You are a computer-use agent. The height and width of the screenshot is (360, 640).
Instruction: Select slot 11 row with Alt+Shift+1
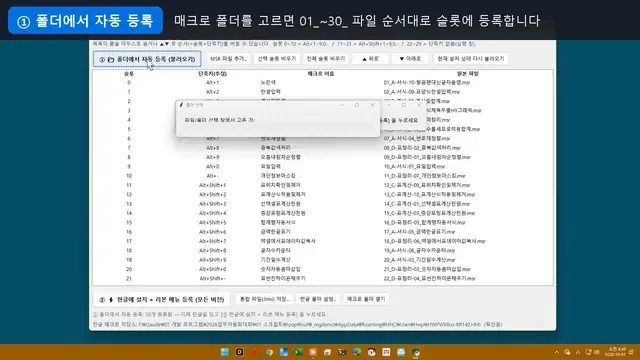click(x=322, y=185)
